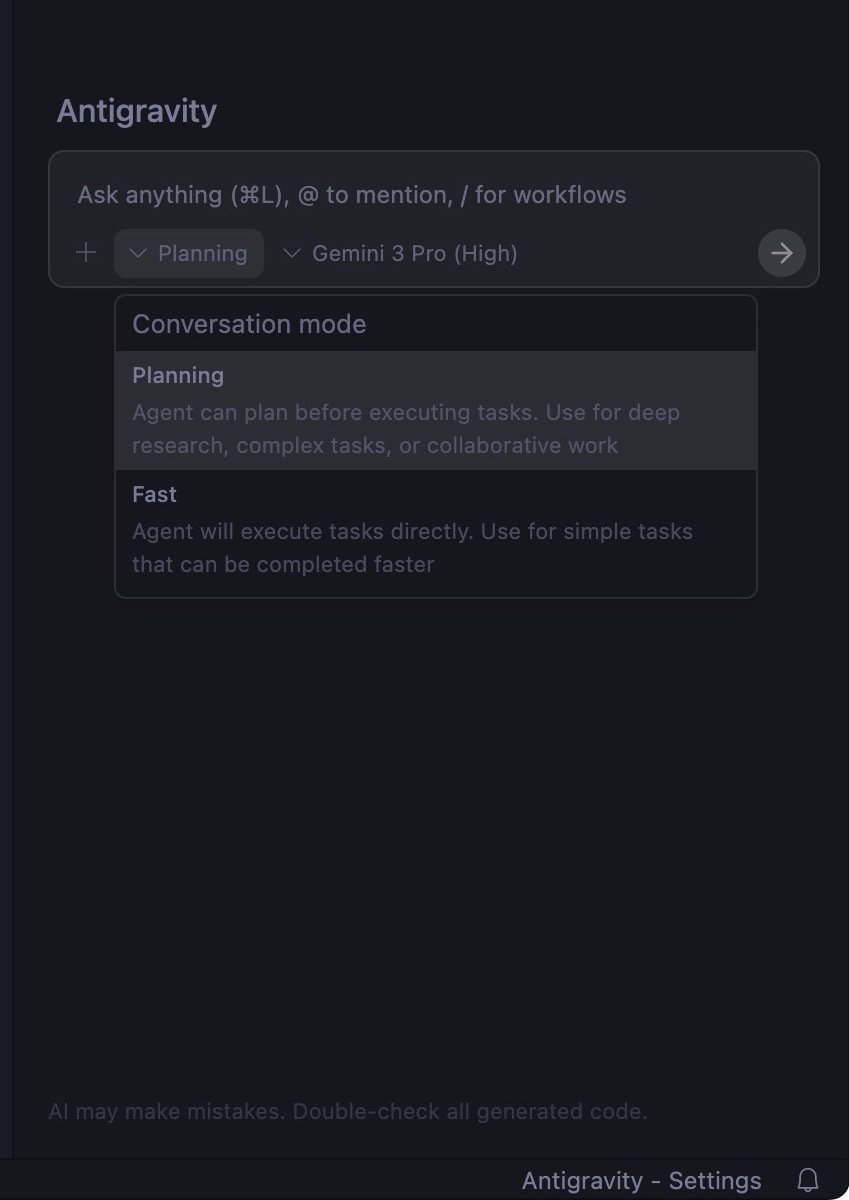Open Antigravity - Settings from the status bar
The height and width of the screenshot is (1200, 849).
click(641, 1180)
